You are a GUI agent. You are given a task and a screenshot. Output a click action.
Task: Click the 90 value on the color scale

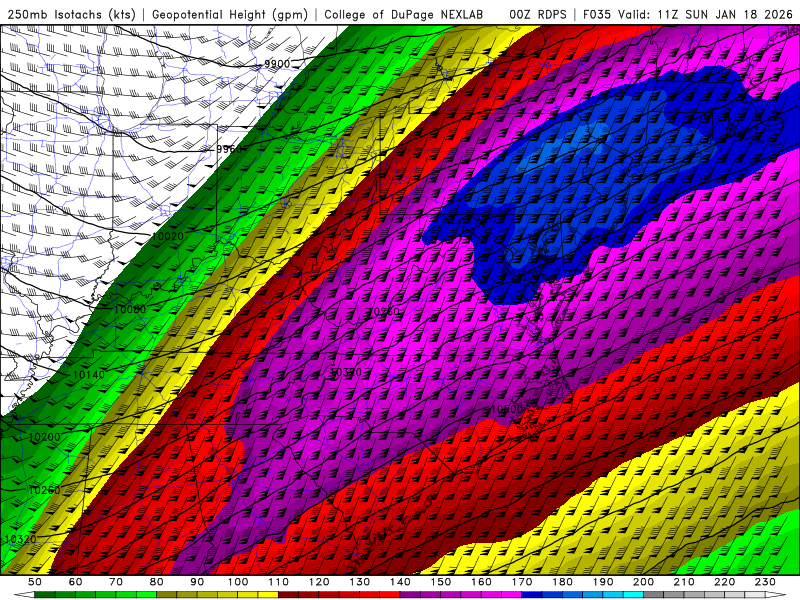(197, 582)
